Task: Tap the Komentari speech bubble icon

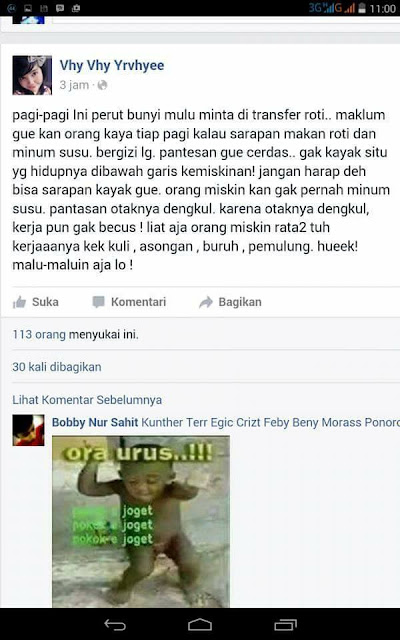Action: (x=98, y=302)
